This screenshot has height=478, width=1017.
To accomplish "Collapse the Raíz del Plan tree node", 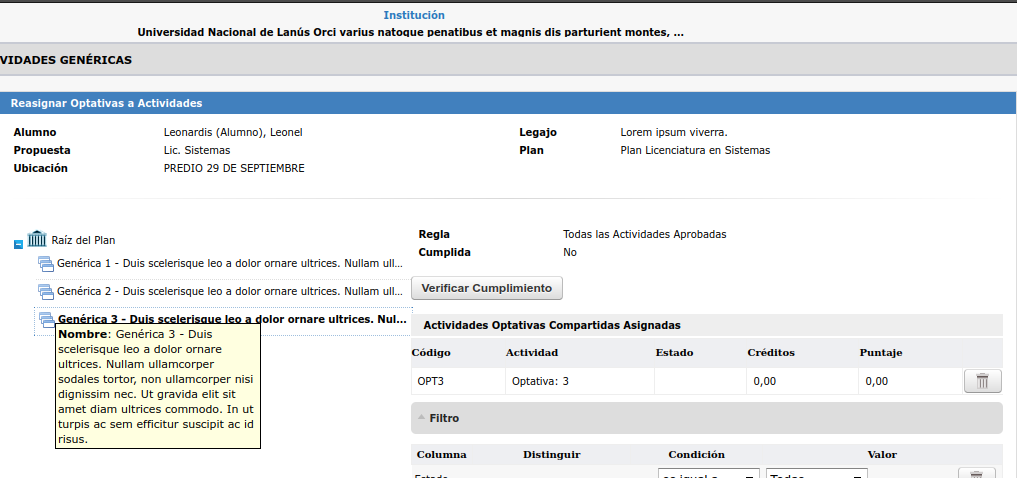I will [19, 244].
